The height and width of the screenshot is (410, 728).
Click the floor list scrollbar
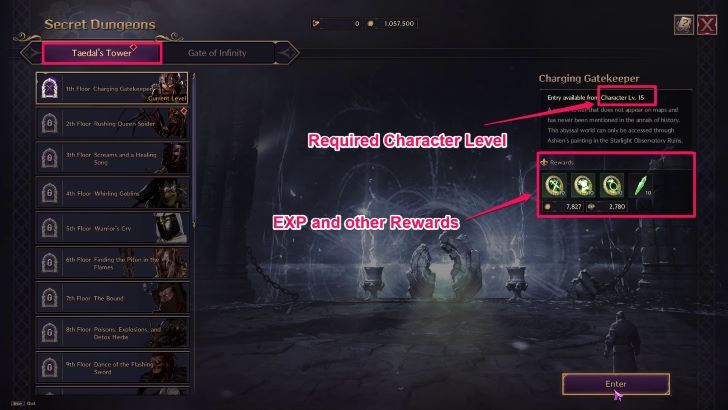194,149
